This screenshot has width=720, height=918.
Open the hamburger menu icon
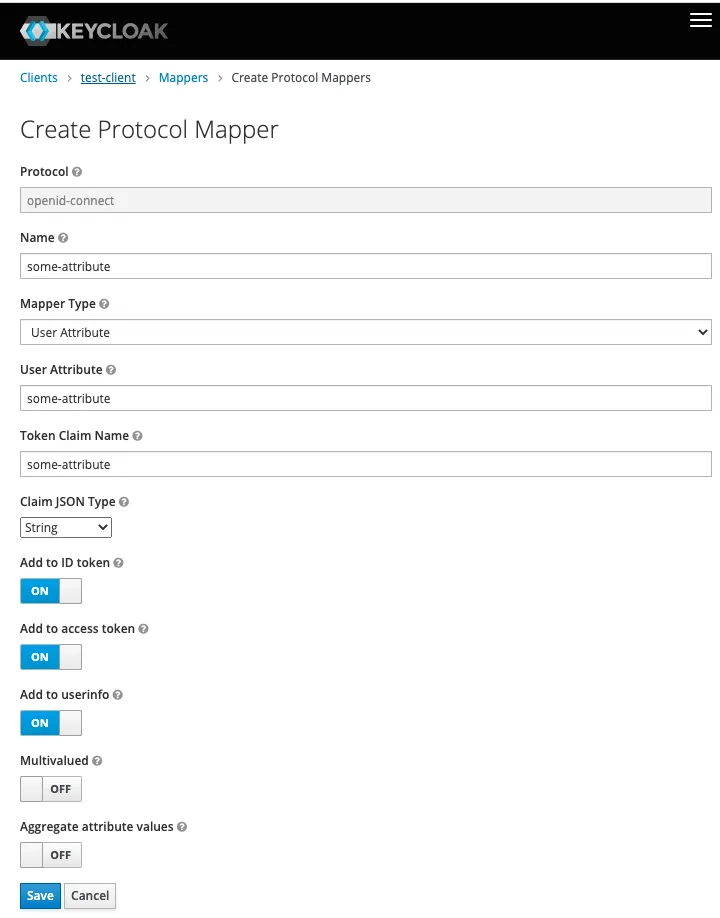click(x=701, y=20)
